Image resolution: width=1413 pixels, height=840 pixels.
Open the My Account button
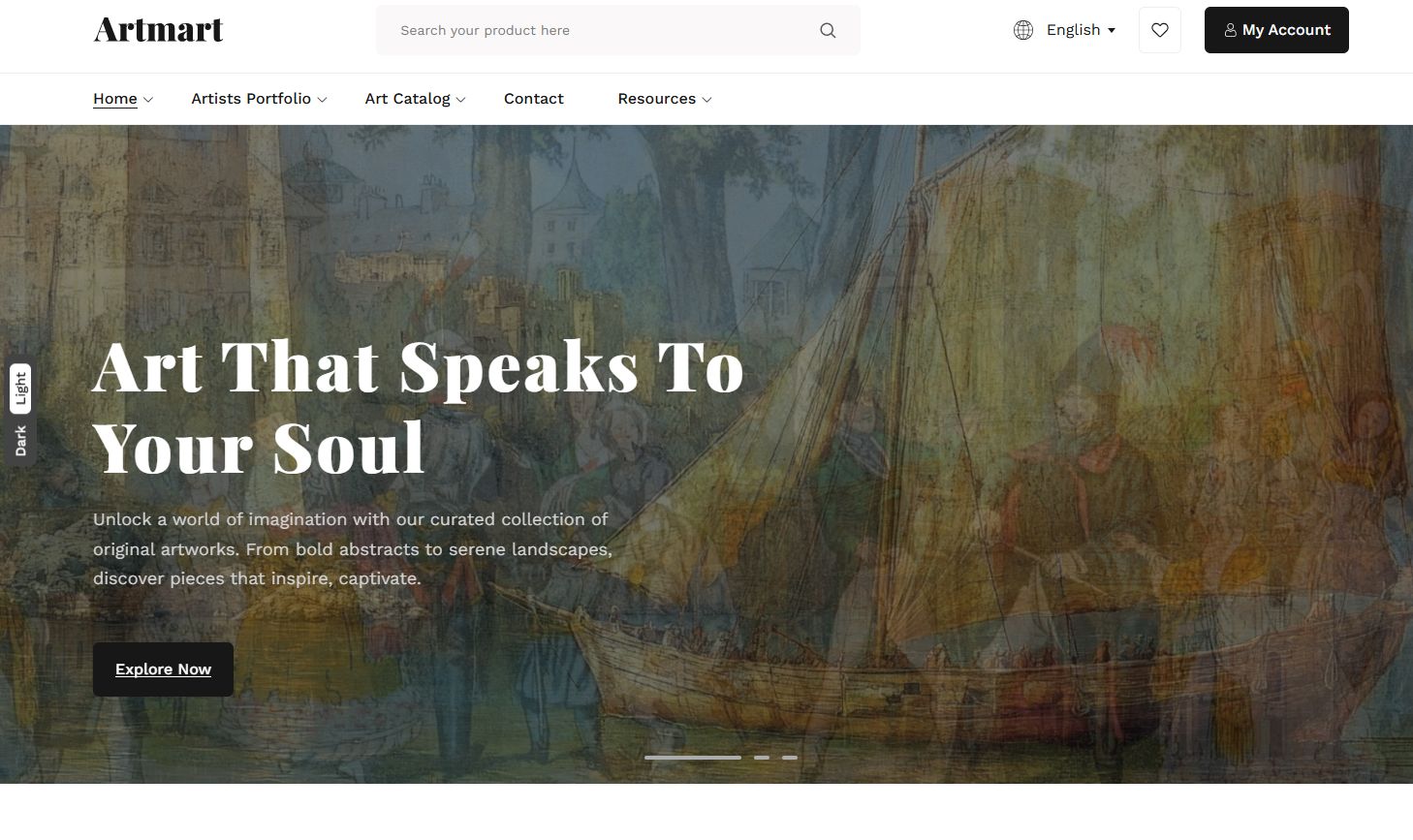pos(1276,30)
